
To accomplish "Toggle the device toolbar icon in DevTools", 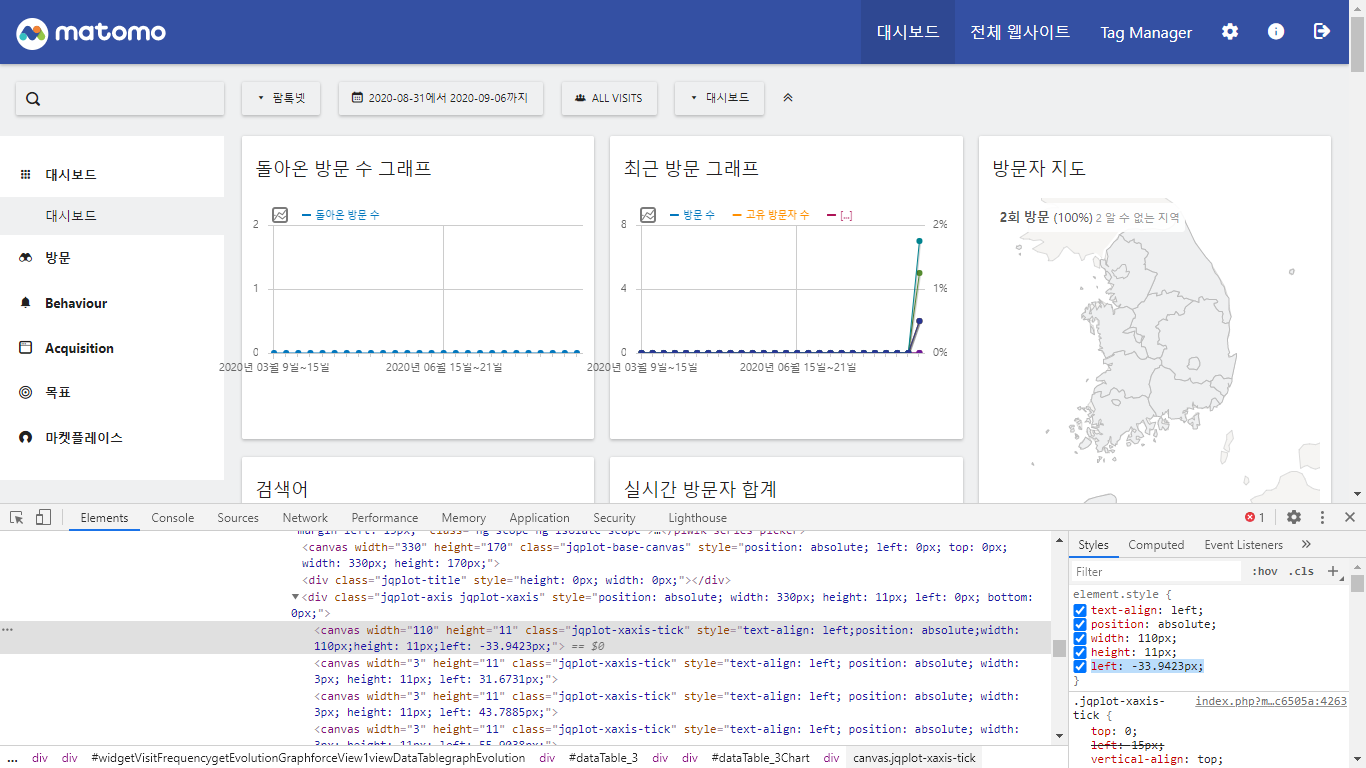I will [x=43, y=517].
